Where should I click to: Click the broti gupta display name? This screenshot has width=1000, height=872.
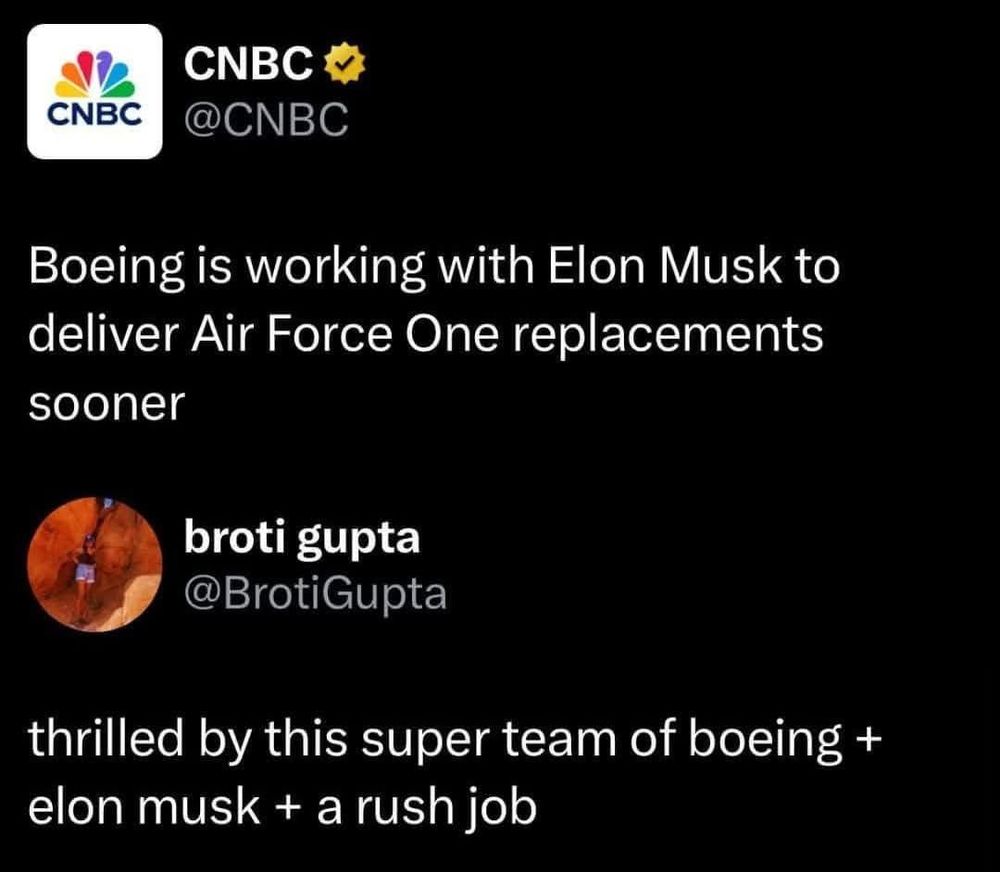(302, 538)
